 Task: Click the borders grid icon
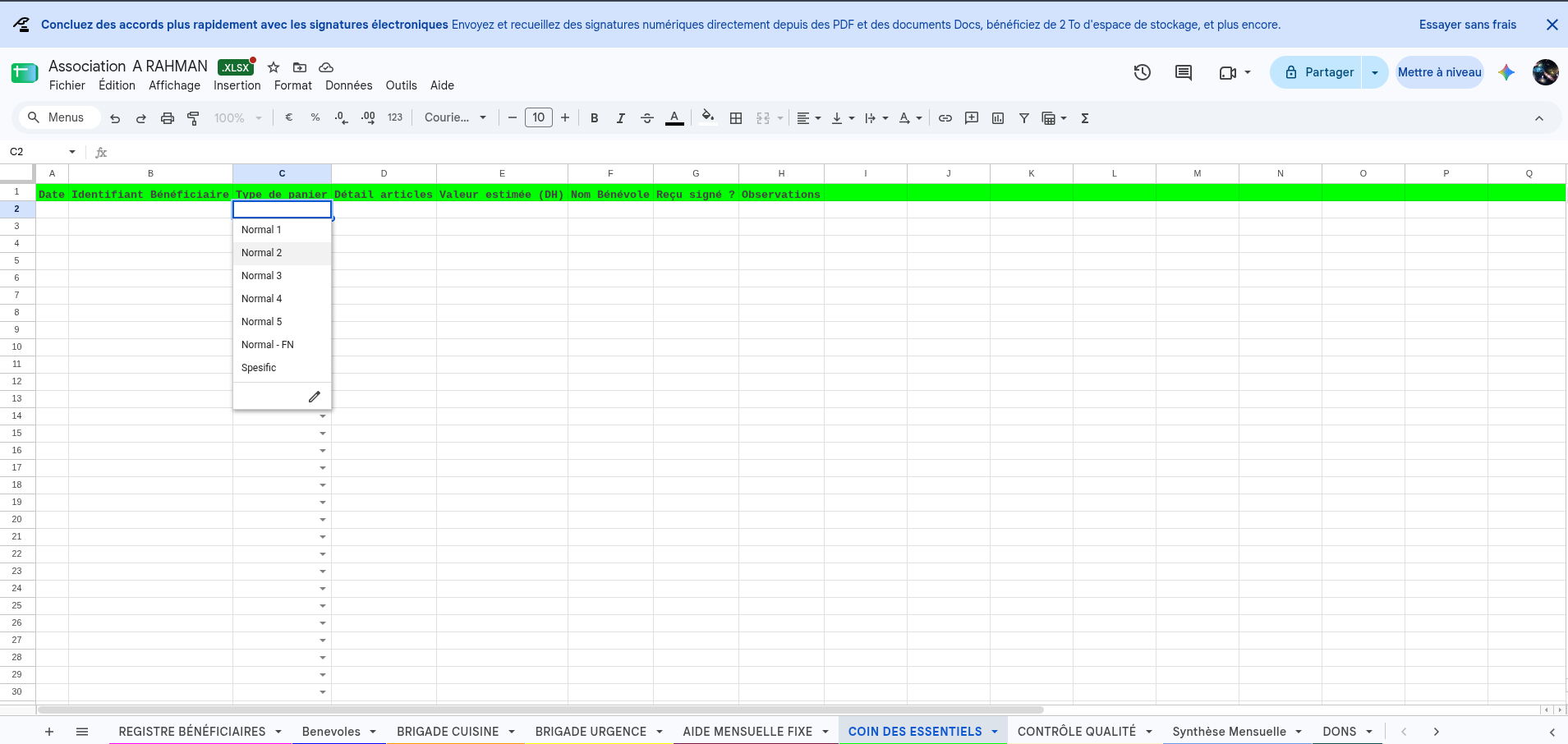pos(736,118)
